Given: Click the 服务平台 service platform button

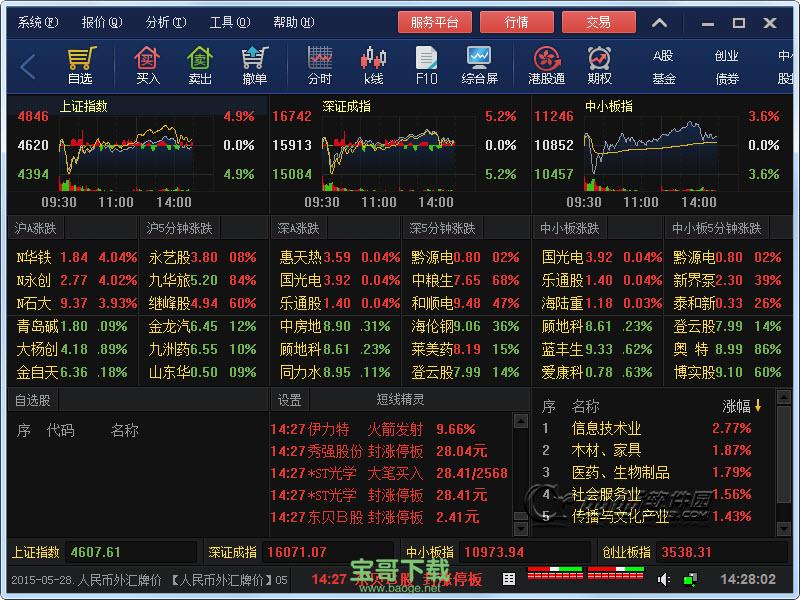Looking at the screenshot, I should pyautogui.click(x=435, y=21).
